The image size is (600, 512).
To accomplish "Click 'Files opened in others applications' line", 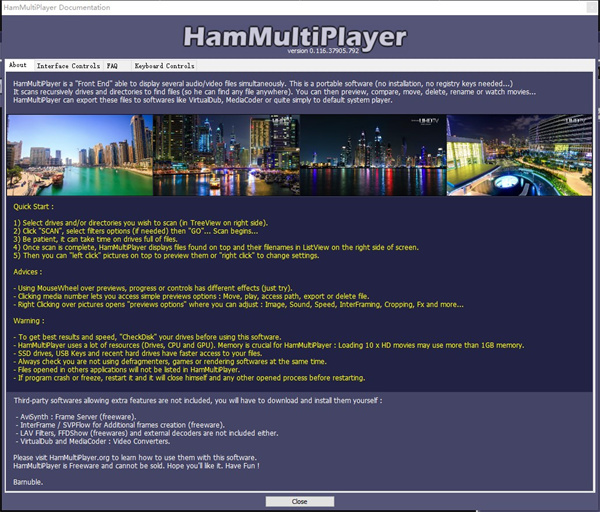I will click(x=126, y=370).
